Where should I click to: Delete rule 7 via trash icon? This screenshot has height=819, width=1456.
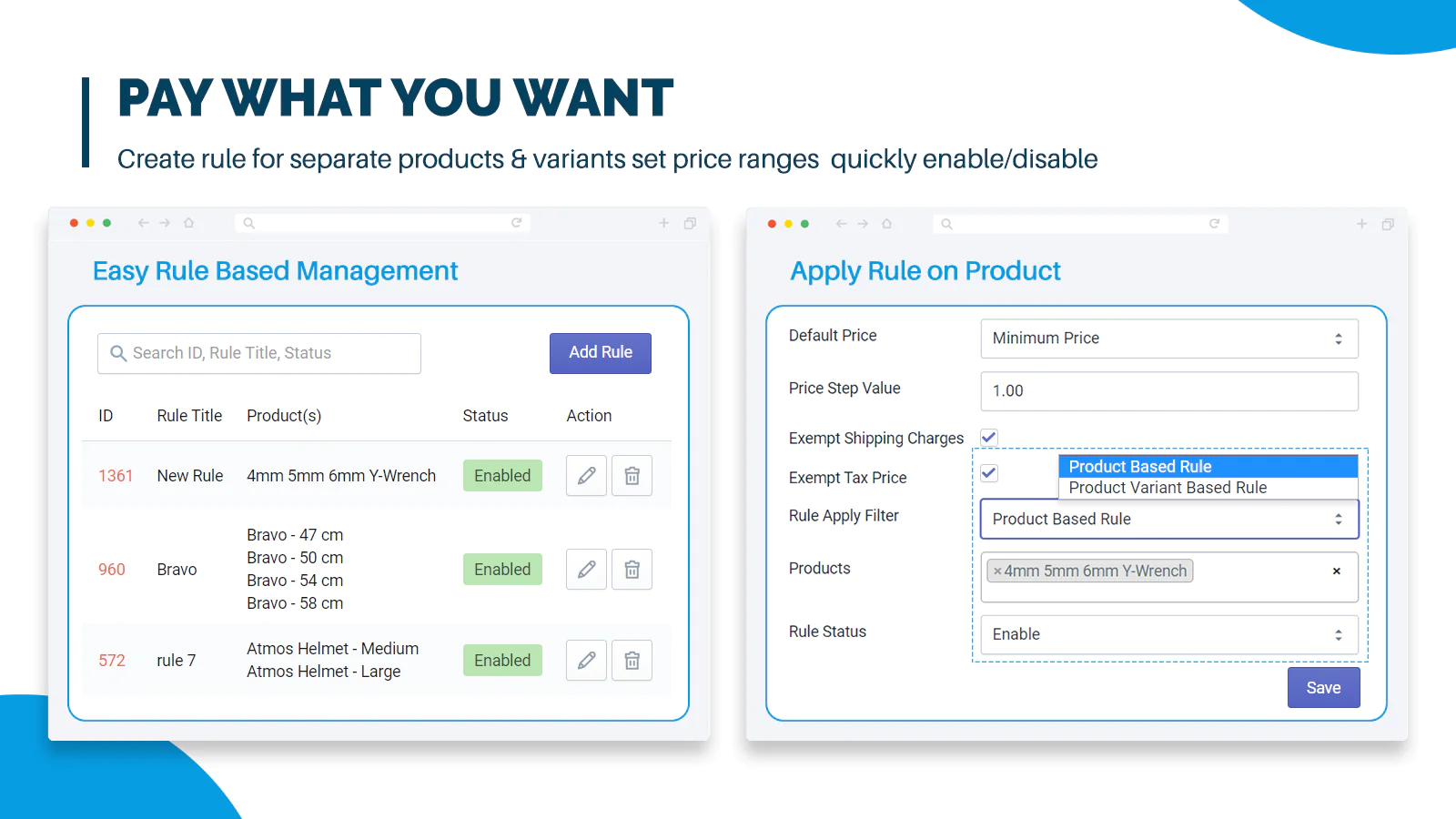(x=632, y=661)
